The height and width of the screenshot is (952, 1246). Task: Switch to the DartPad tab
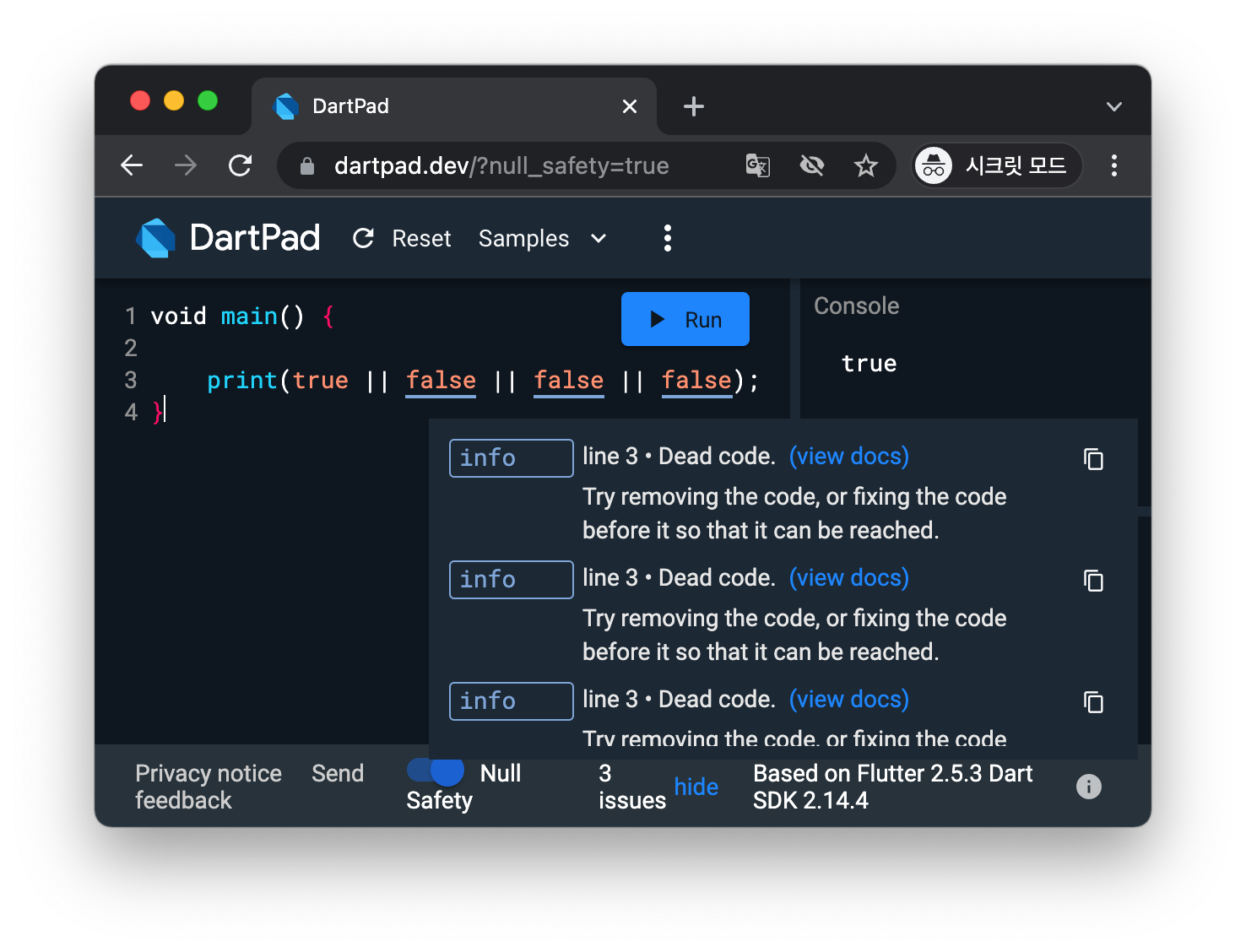tap(454, 106)
